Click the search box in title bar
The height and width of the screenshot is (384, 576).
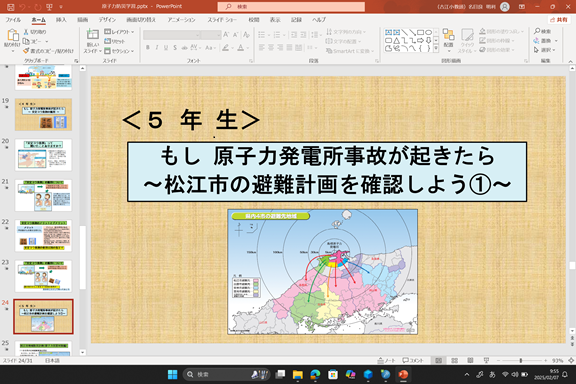(x=291, y=7)
